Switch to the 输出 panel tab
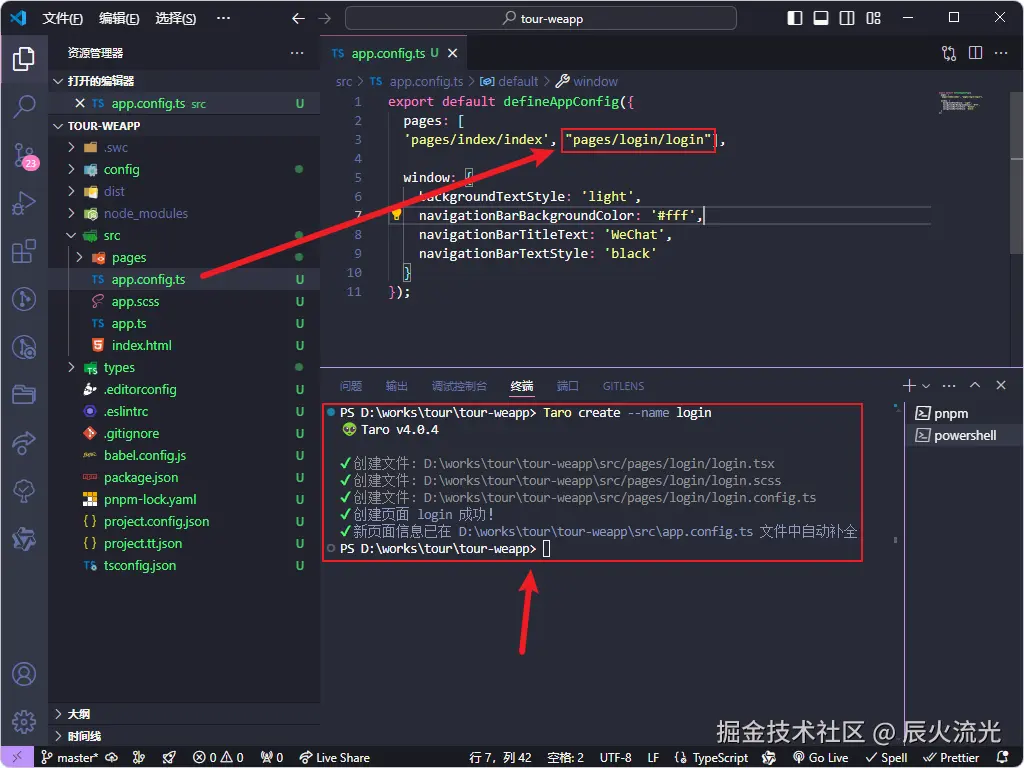Screen dimensions: 1024x768 tap(396, 387)
